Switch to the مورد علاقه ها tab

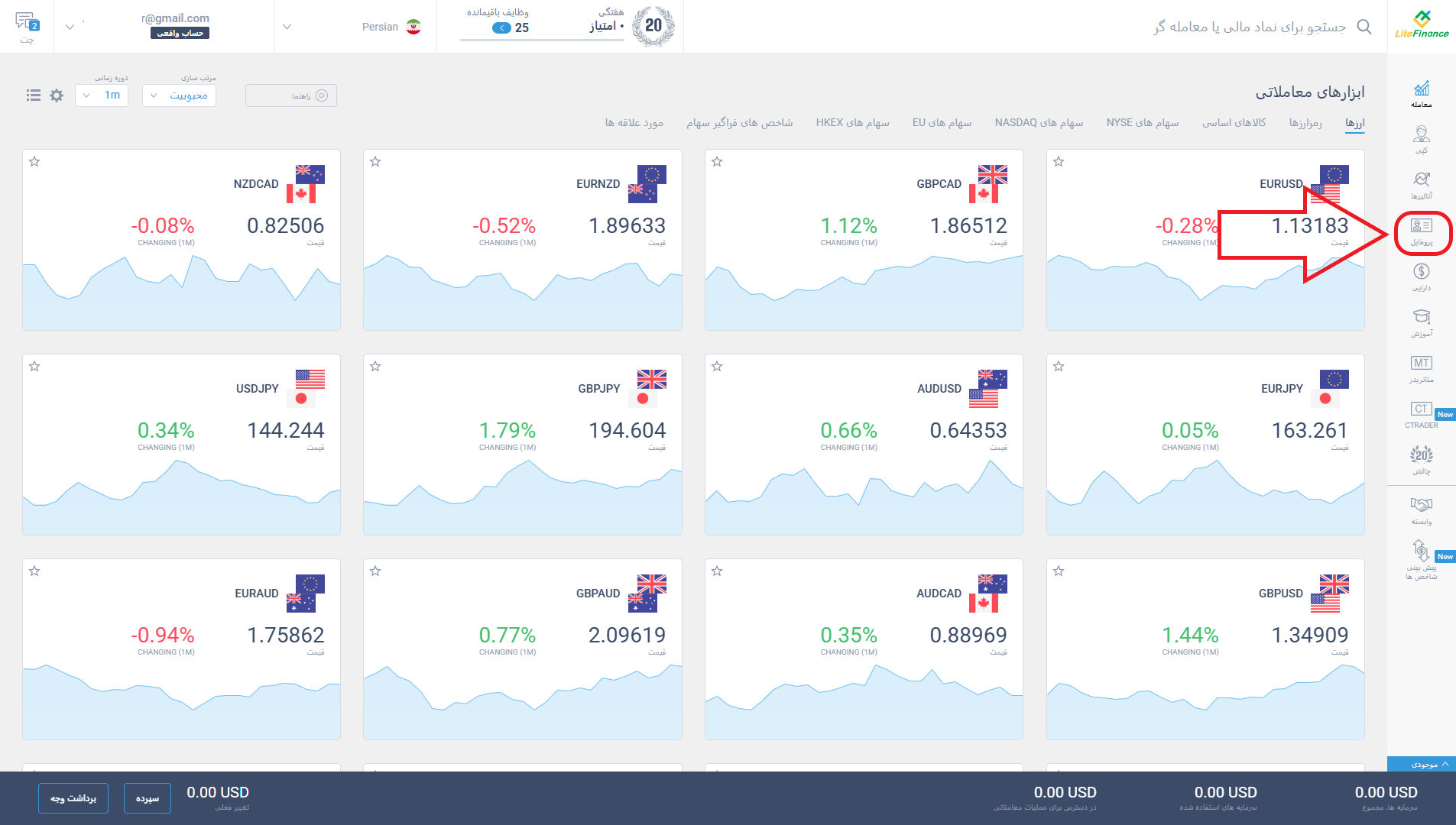(x=634, y=123)
